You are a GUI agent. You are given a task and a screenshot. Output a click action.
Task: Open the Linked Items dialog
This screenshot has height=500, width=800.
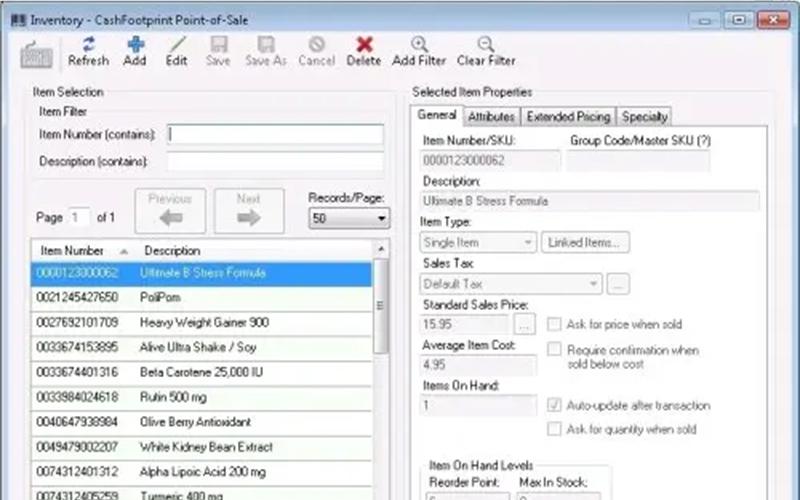(585, 242)
